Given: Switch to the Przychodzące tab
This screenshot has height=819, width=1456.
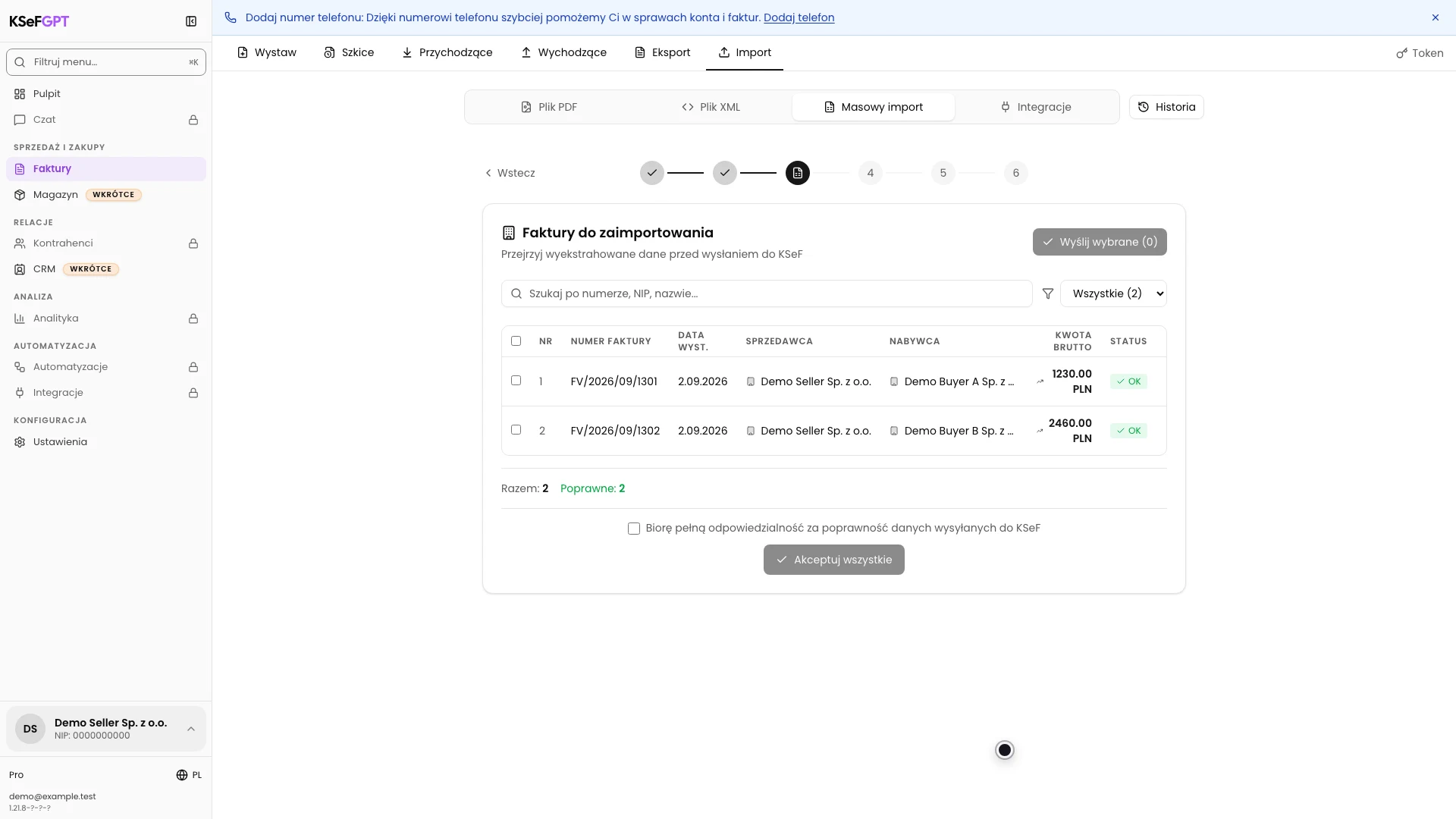Looking at the screenshot, I should [x=447, y=52].
